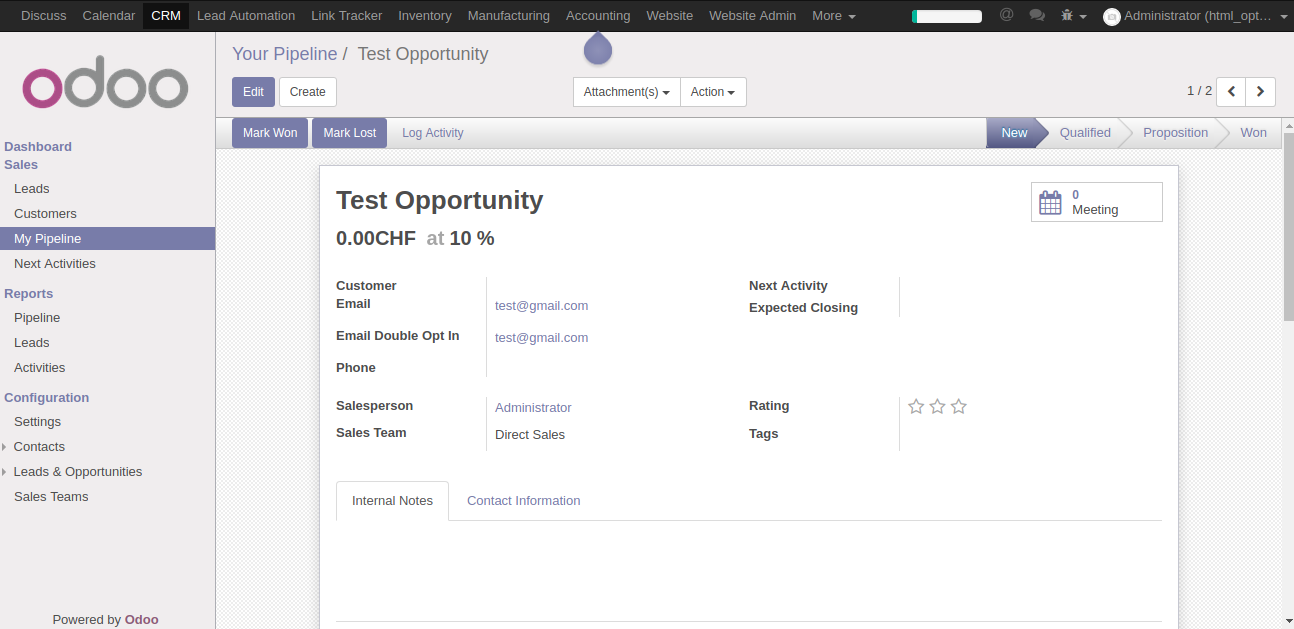Screen dimensions: 1294x629
Task: Open the @ mentions icon in top bar
Action: pos(1006,15)
